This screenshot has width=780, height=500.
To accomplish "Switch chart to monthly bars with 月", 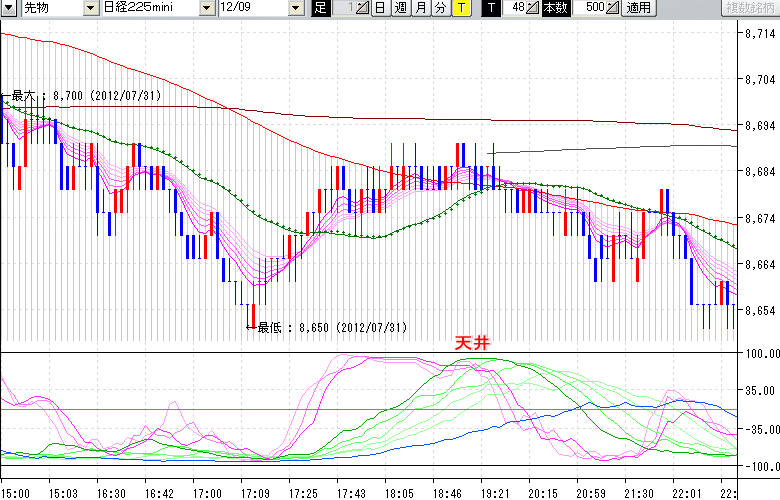I will [x=421, y=7].
